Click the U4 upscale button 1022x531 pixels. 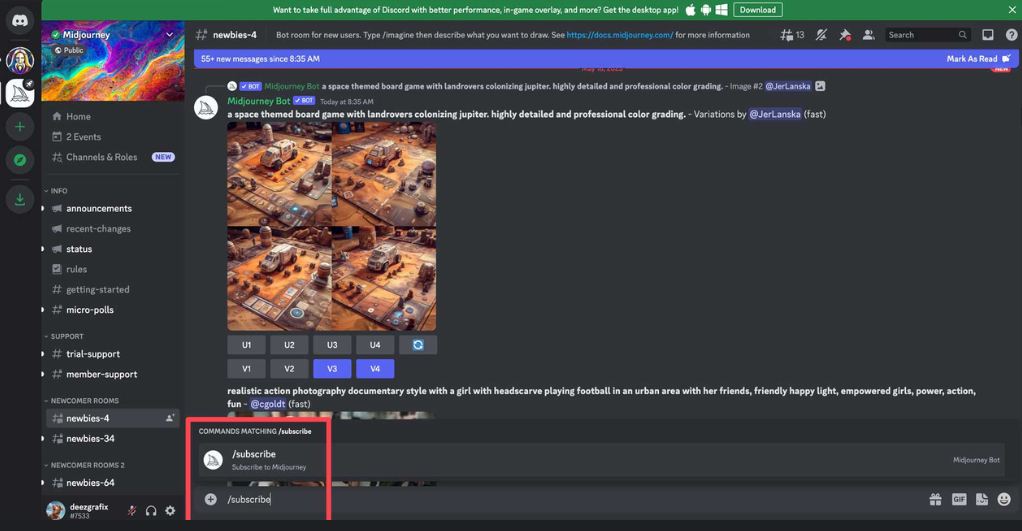click(x=375, y=345)
